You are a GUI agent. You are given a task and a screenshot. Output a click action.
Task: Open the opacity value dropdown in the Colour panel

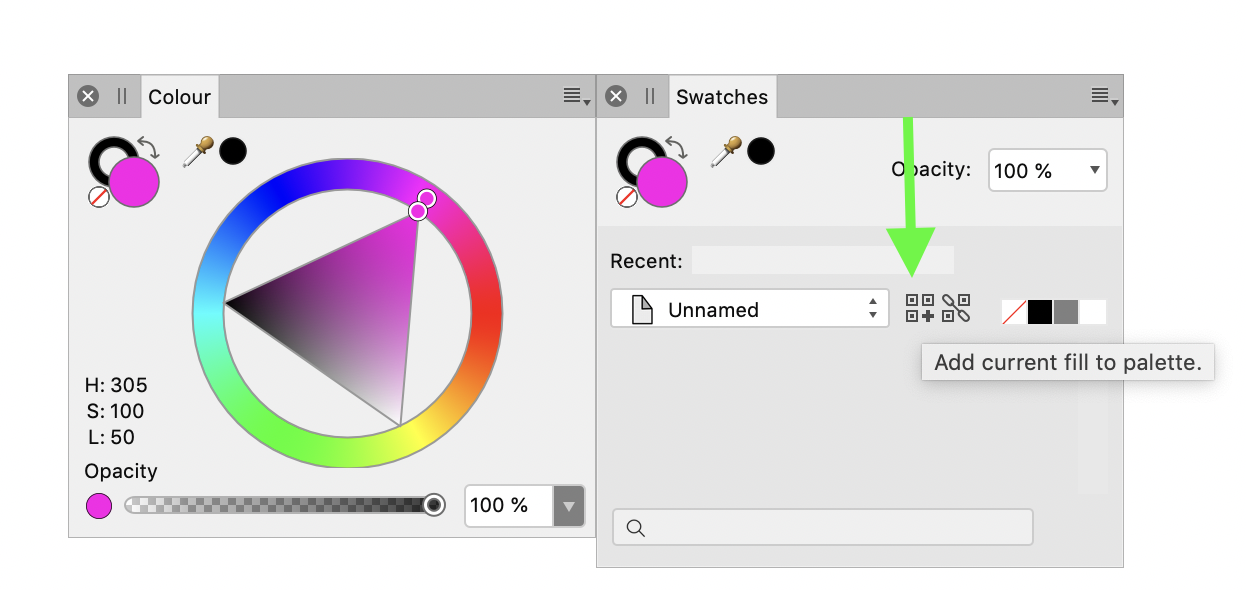pos(568,505)
